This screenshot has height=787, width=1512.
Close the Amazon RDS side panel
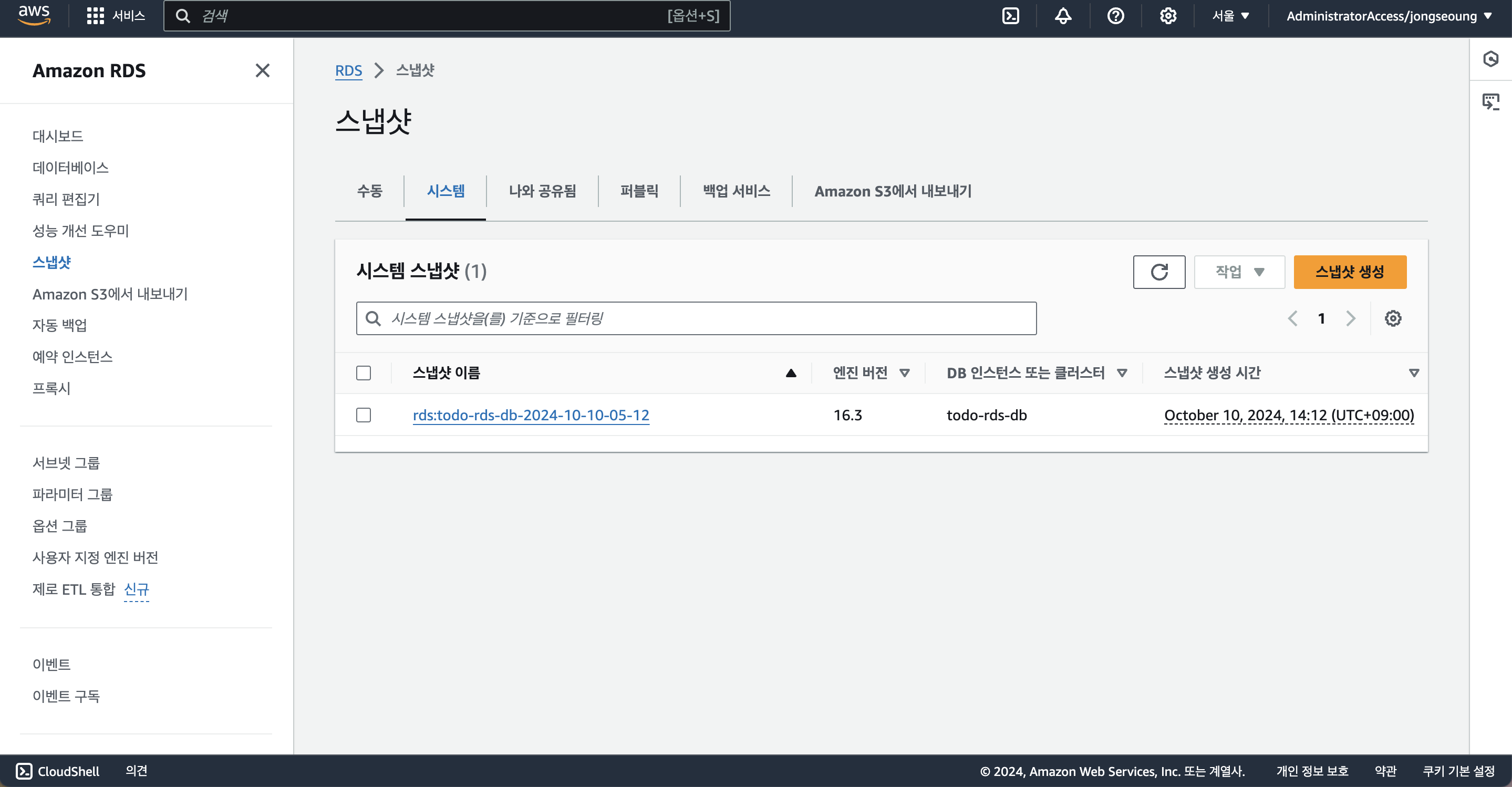pyautogui.click(x=262, y=70)
